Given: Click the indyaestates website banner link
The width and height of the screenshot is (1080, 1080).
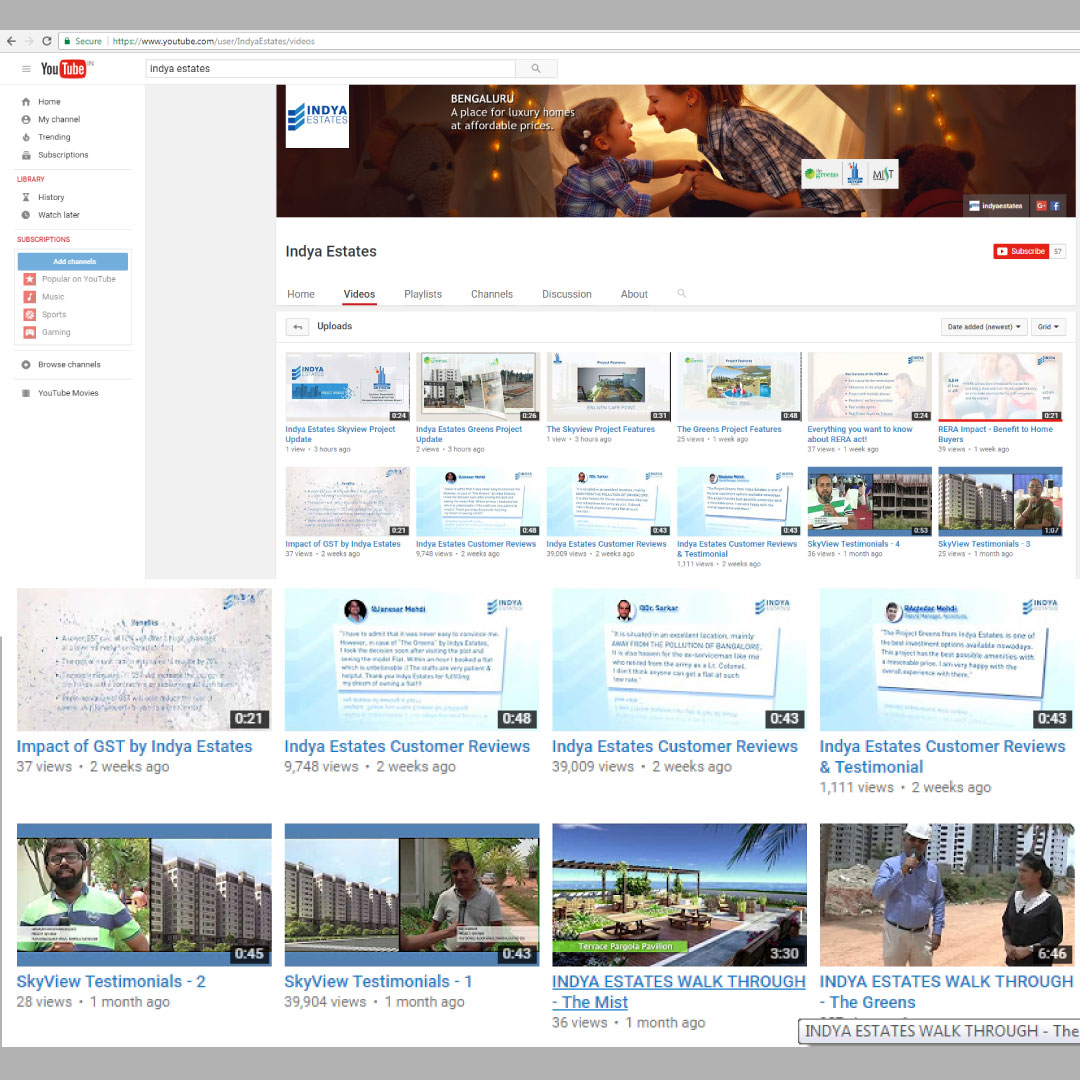Looking at the screenshot, I should (x=995, y=206).
